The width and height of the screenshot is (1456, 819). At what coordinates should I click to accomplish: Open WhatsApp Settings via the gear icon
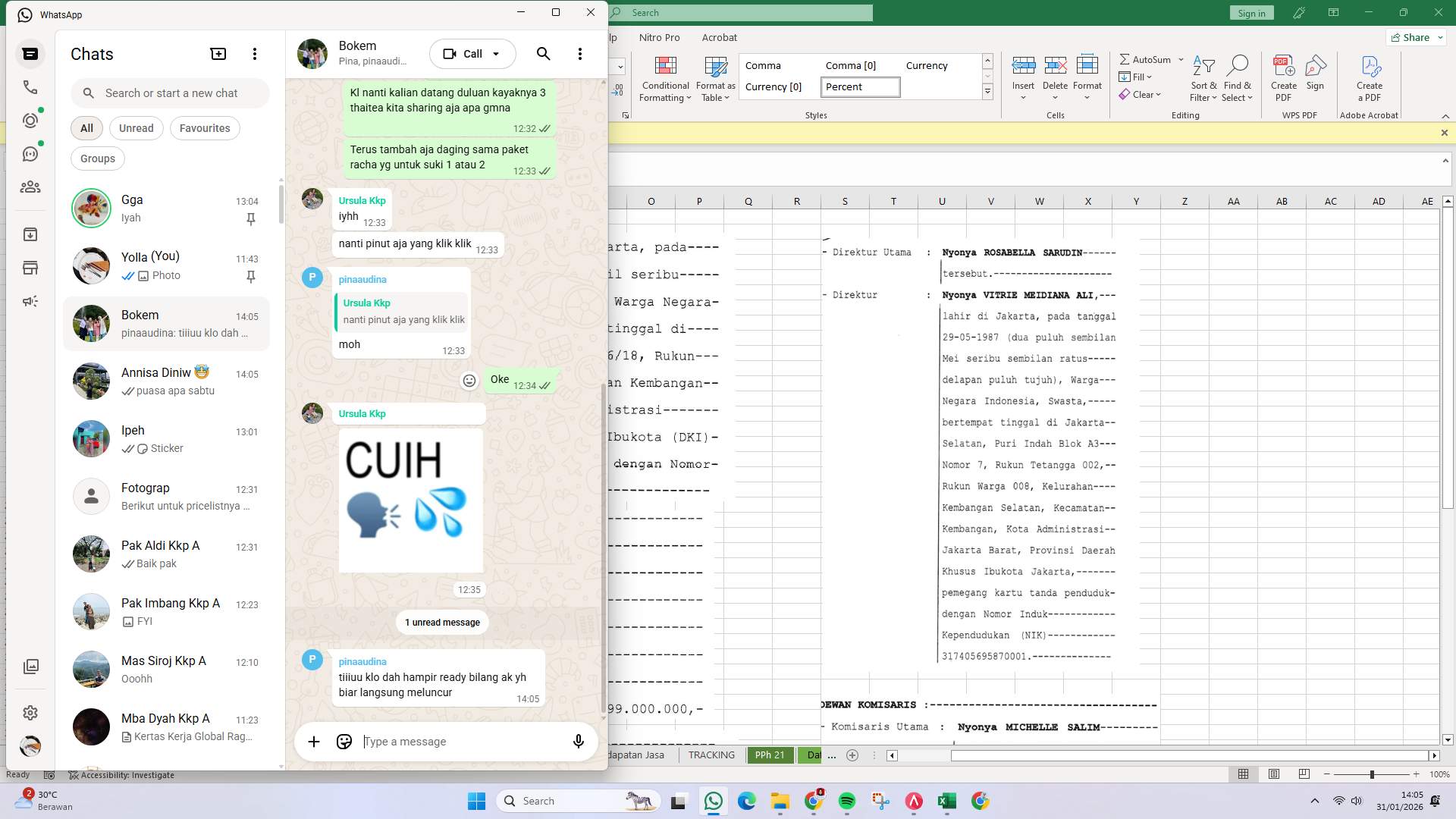click(30, 713)
